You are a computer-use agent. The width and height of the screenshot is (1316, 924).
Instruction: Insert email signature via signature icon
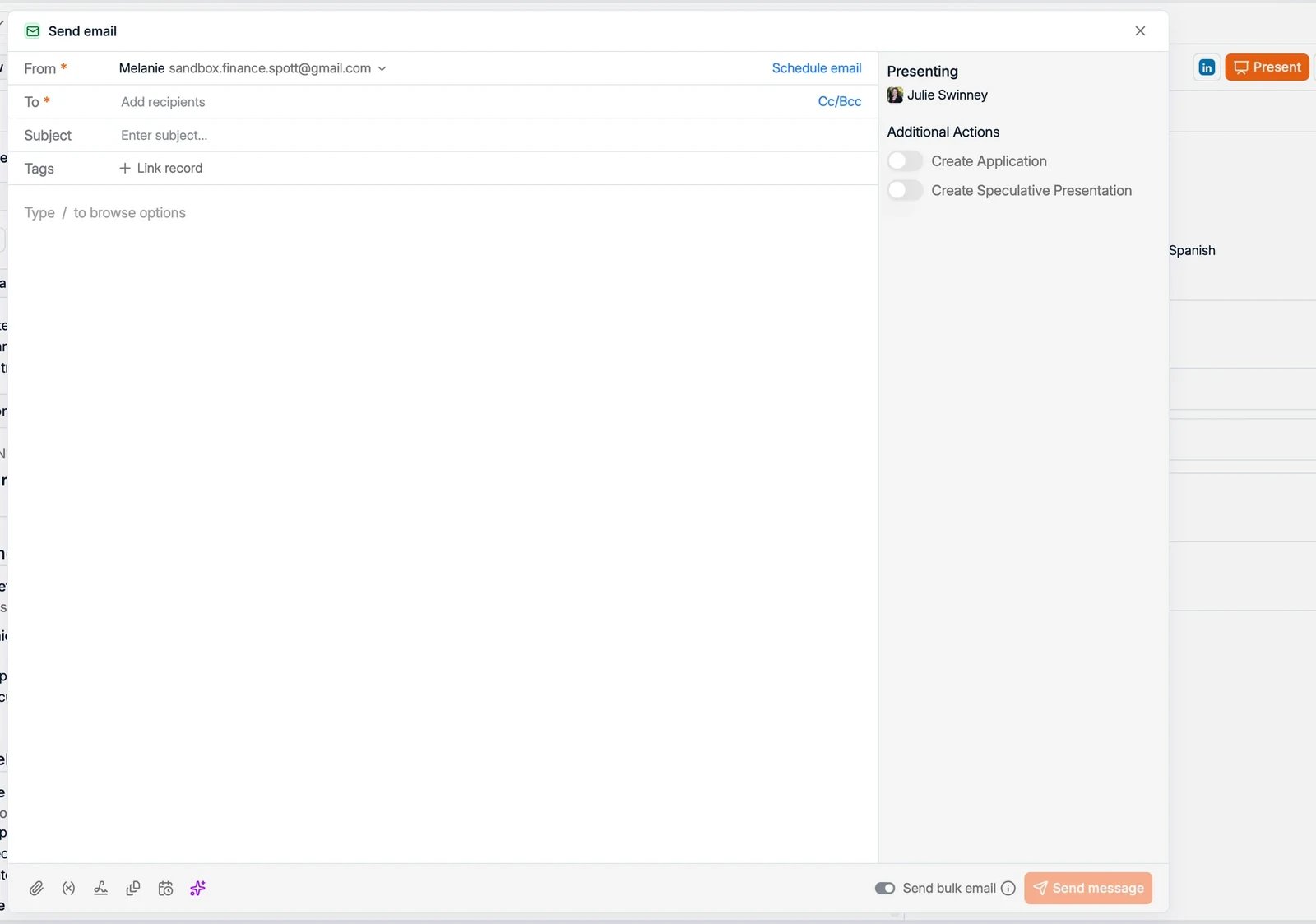coord(101,889)
